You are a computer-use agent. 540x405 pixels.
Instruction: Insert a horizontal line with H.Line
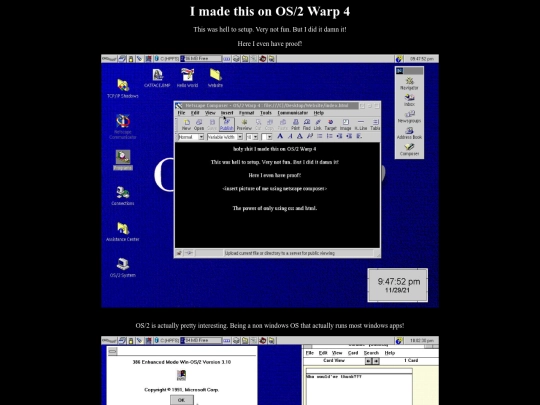[x=361, y=125]
